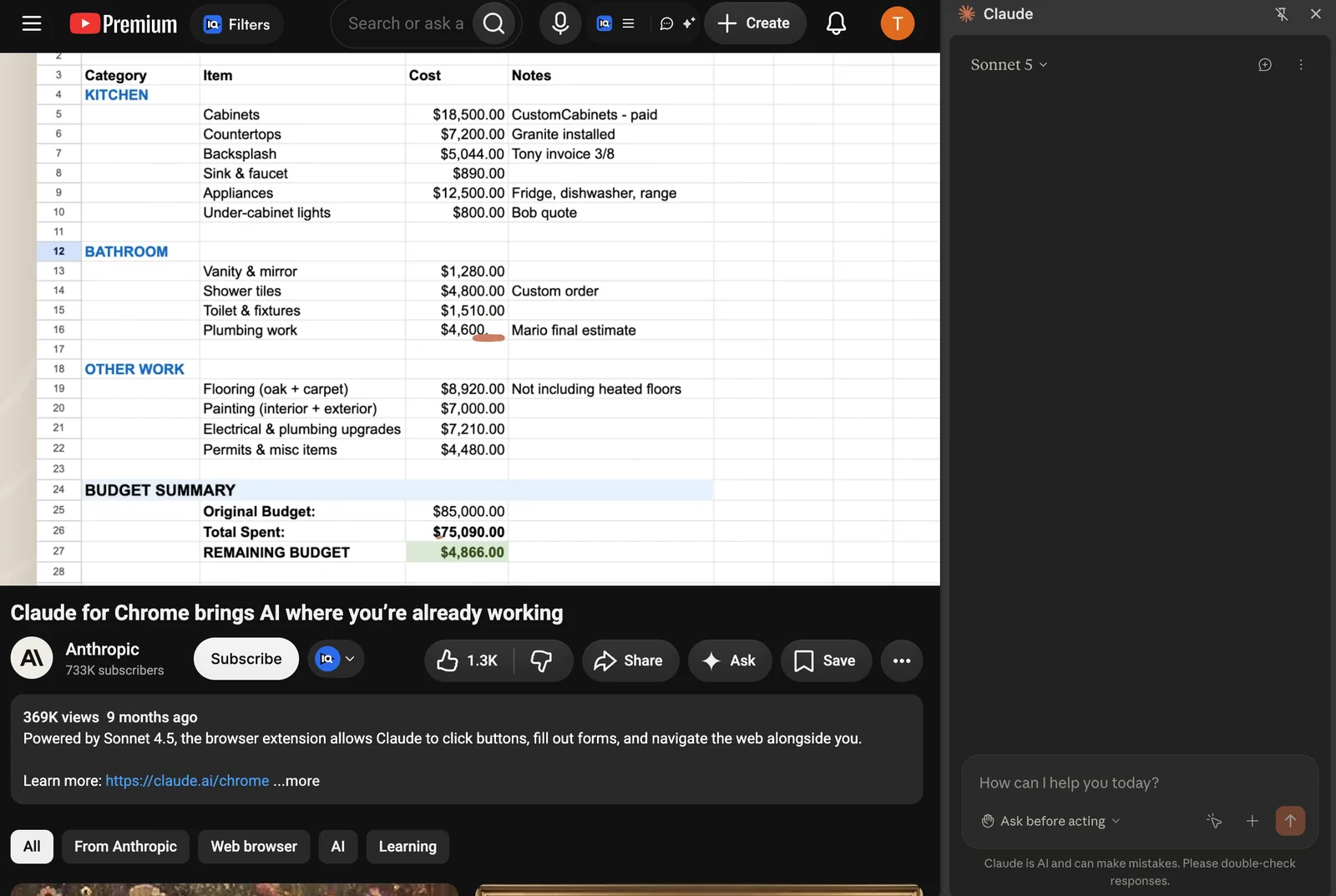Click the green $4,866.00 remaining budget cell
Viewport: 1336px width, 896px height.
click(457, 552)
